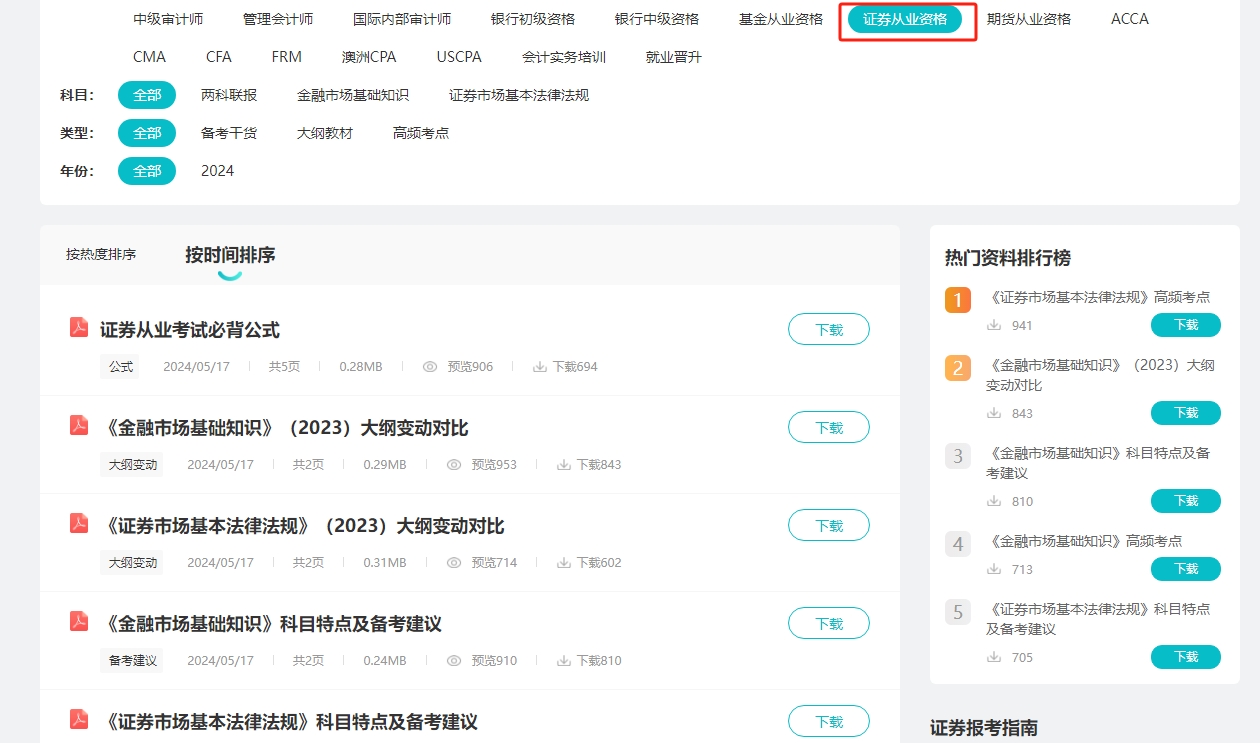Click PDF icon for 《金融市场基础知识》(2023)大纲变动对比

click(79, 426)
